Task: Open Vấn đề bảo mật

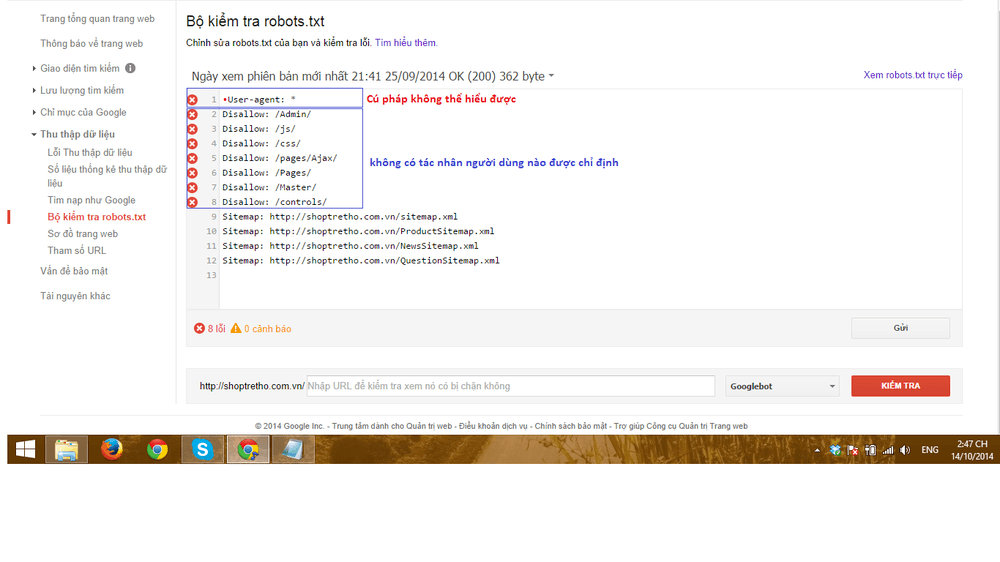Action: coord(74,271)
